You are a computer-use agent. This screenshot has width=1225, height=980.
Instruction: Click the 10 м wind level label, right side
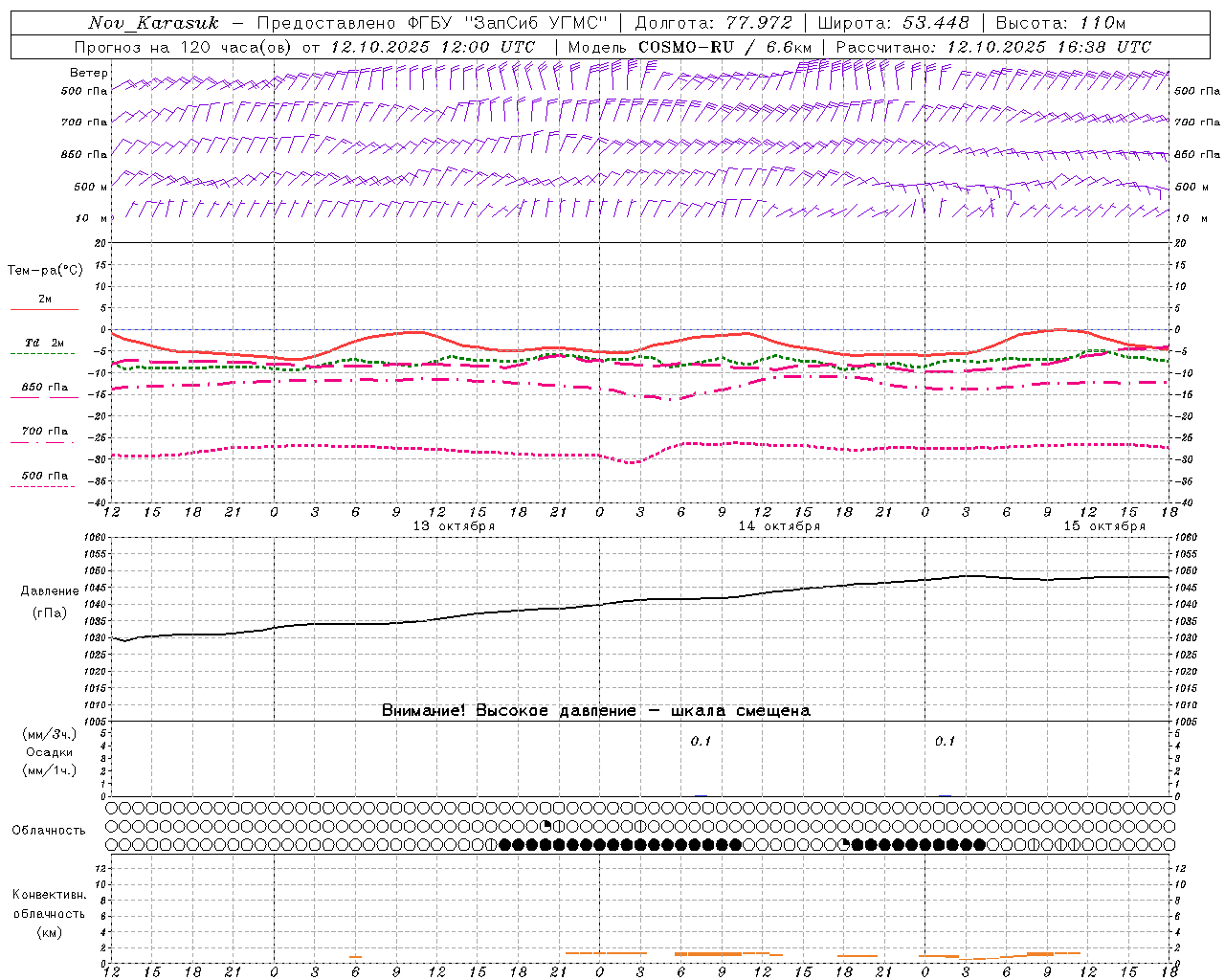[x=1191, y=218]
